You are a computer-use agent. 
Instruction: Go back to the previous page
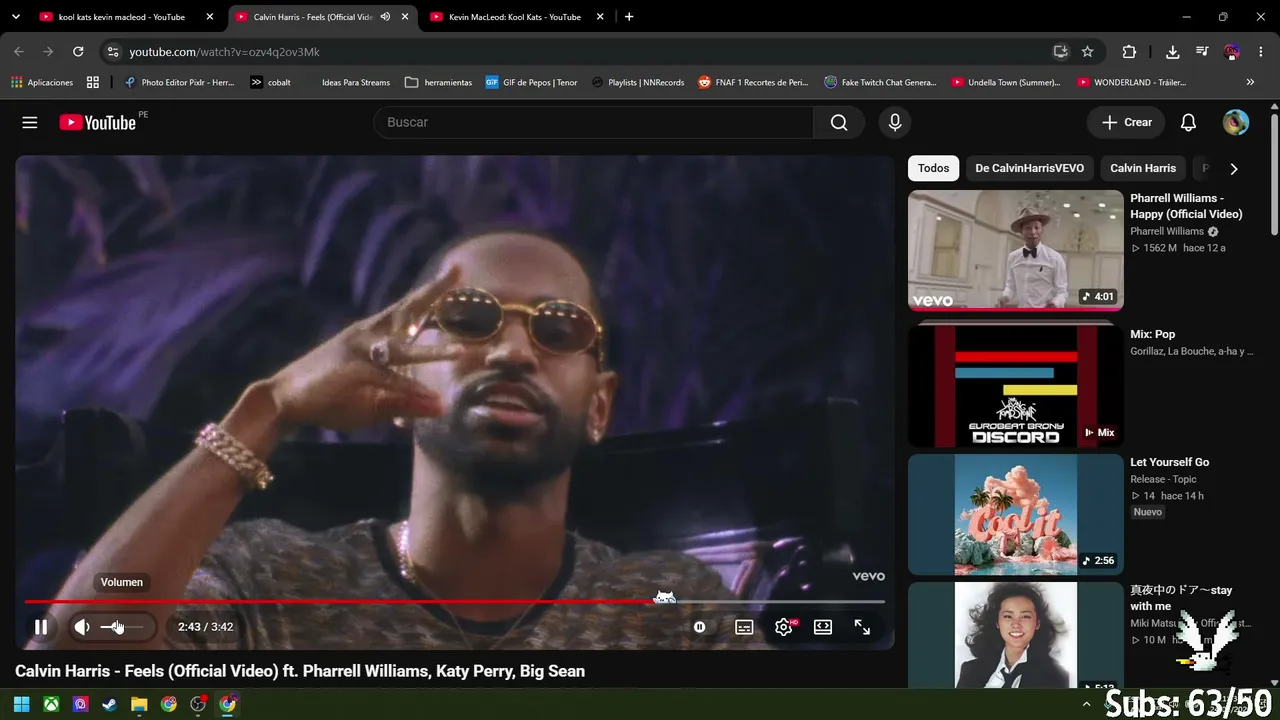coord(19,52)
